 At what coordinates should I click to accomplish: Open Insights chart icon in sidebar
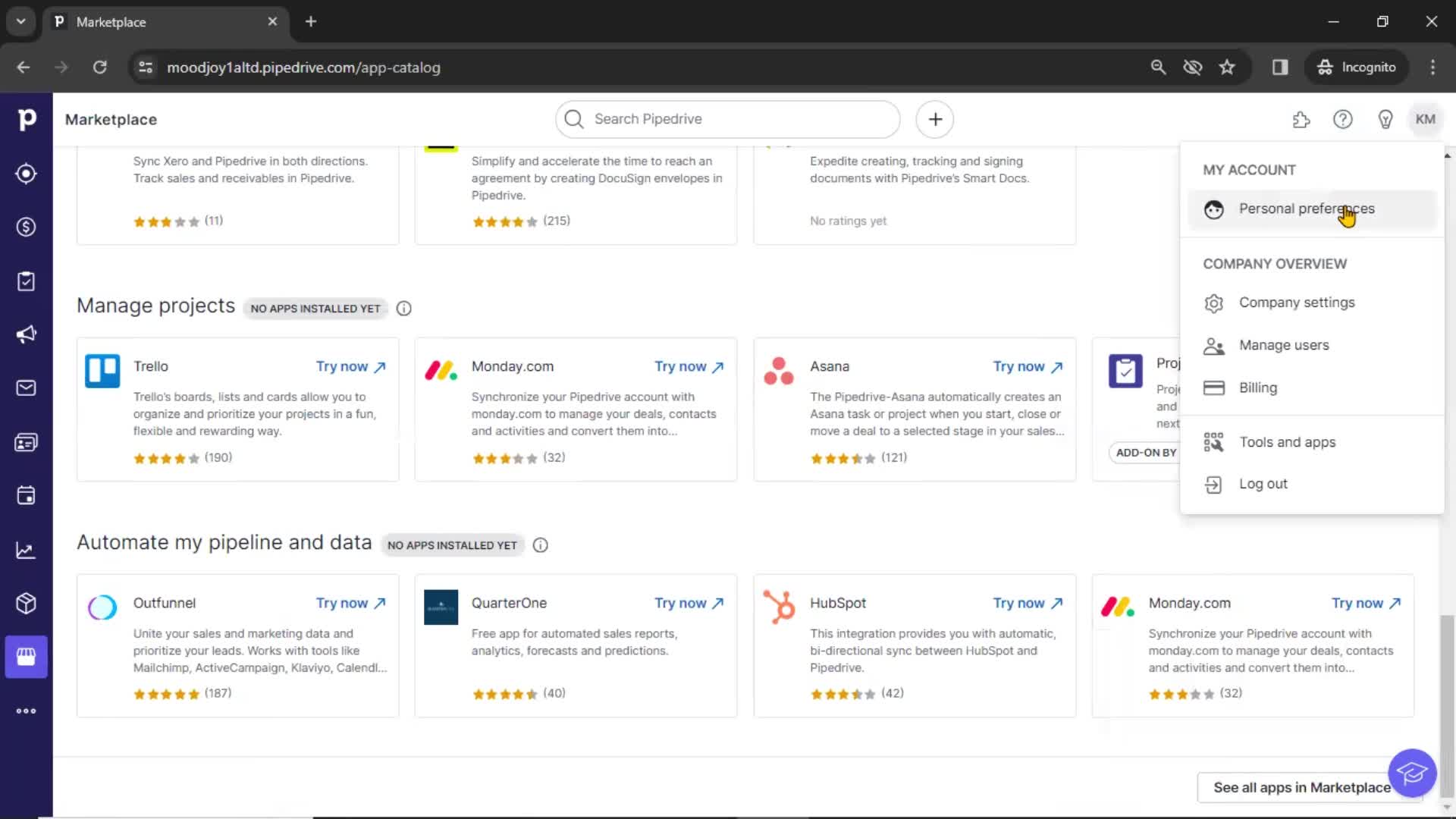pos(27,550)
